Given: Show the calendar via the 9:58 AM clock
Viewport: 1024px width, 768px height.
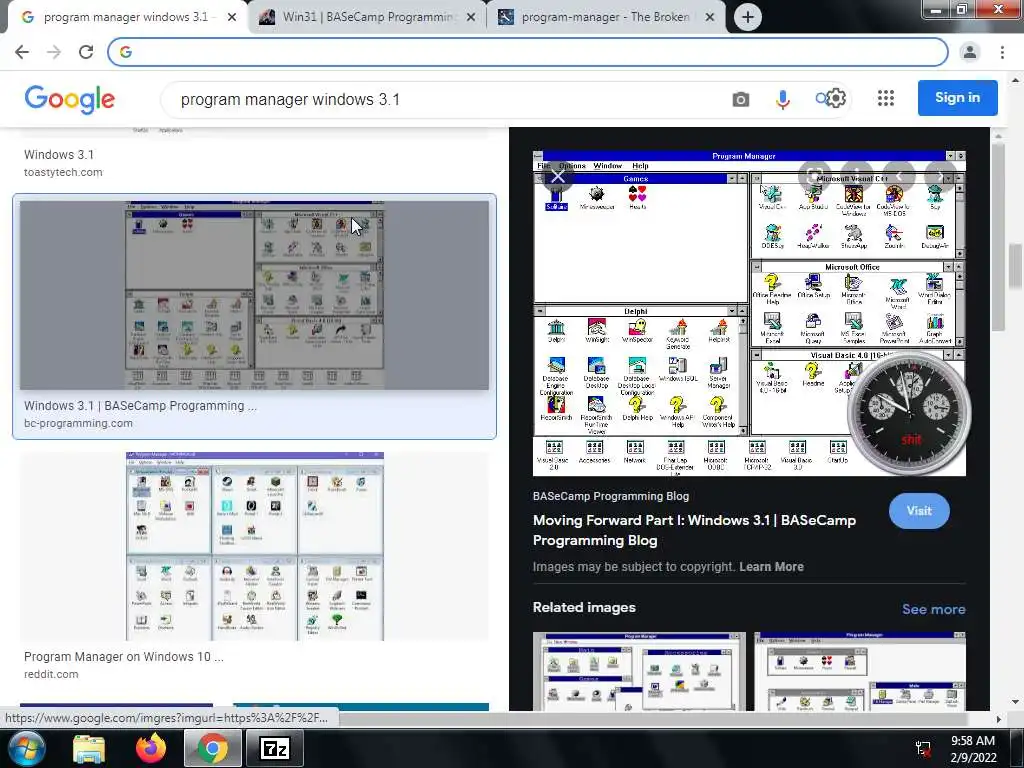Looking at the screenshot, I should point(973,749).
